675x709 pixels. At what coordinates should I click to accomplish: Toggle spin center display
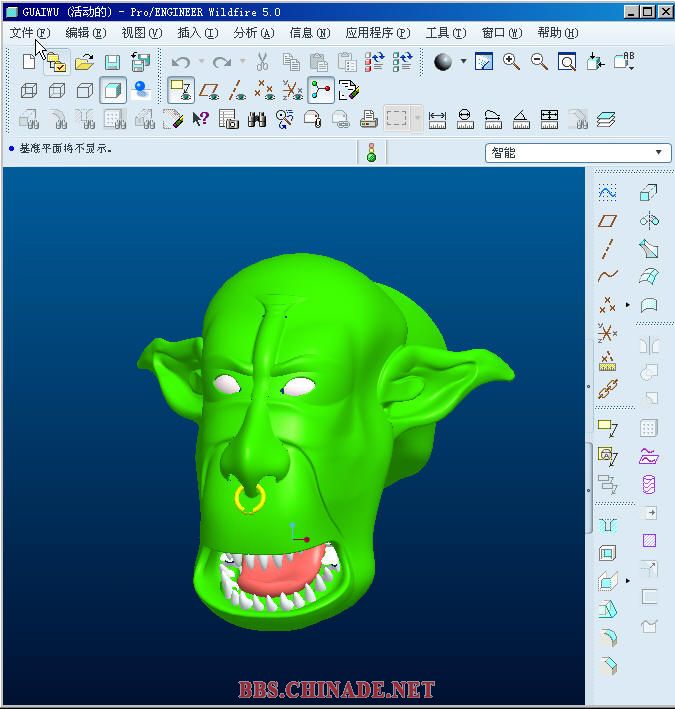(321, 90)
